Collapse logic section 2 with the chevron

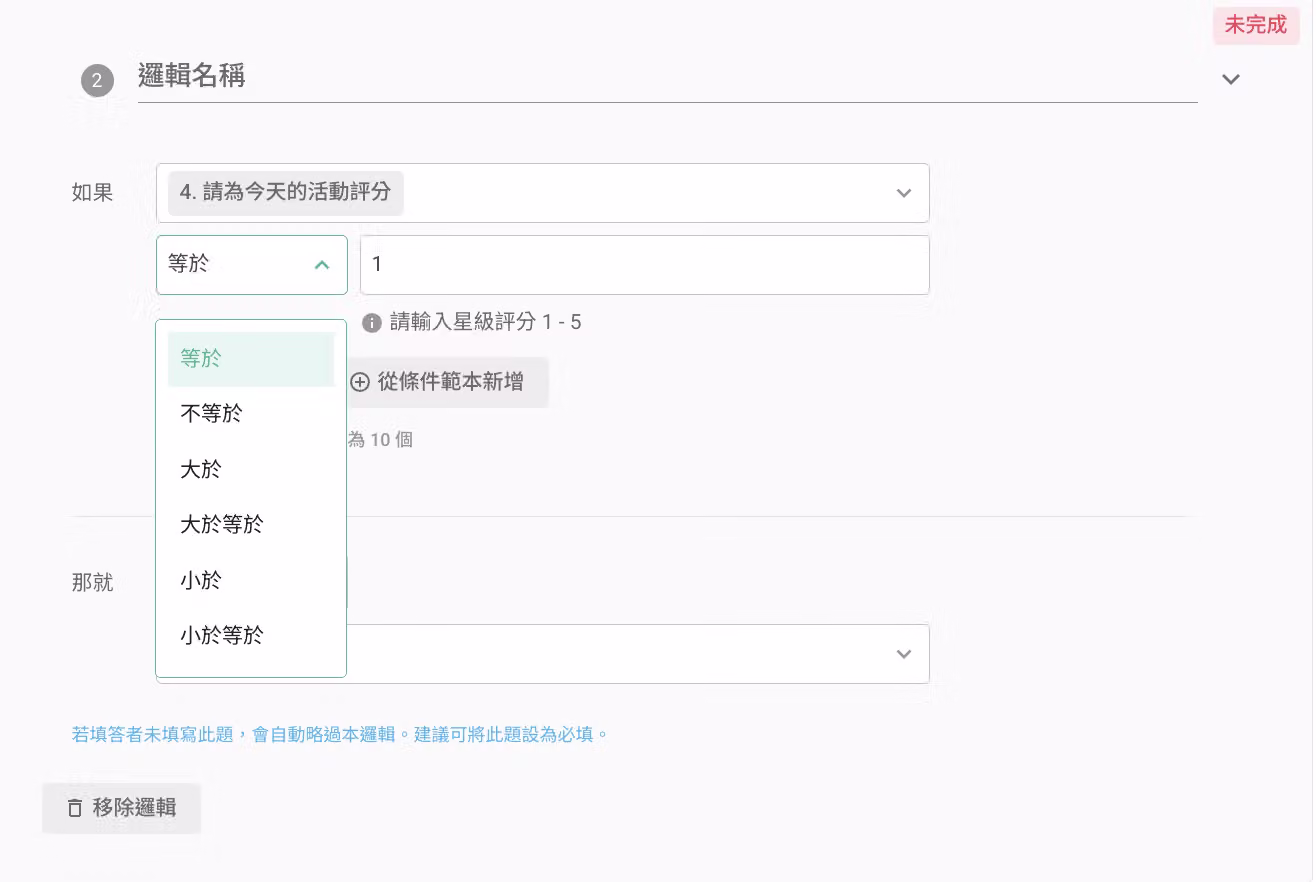point(1231,79)
